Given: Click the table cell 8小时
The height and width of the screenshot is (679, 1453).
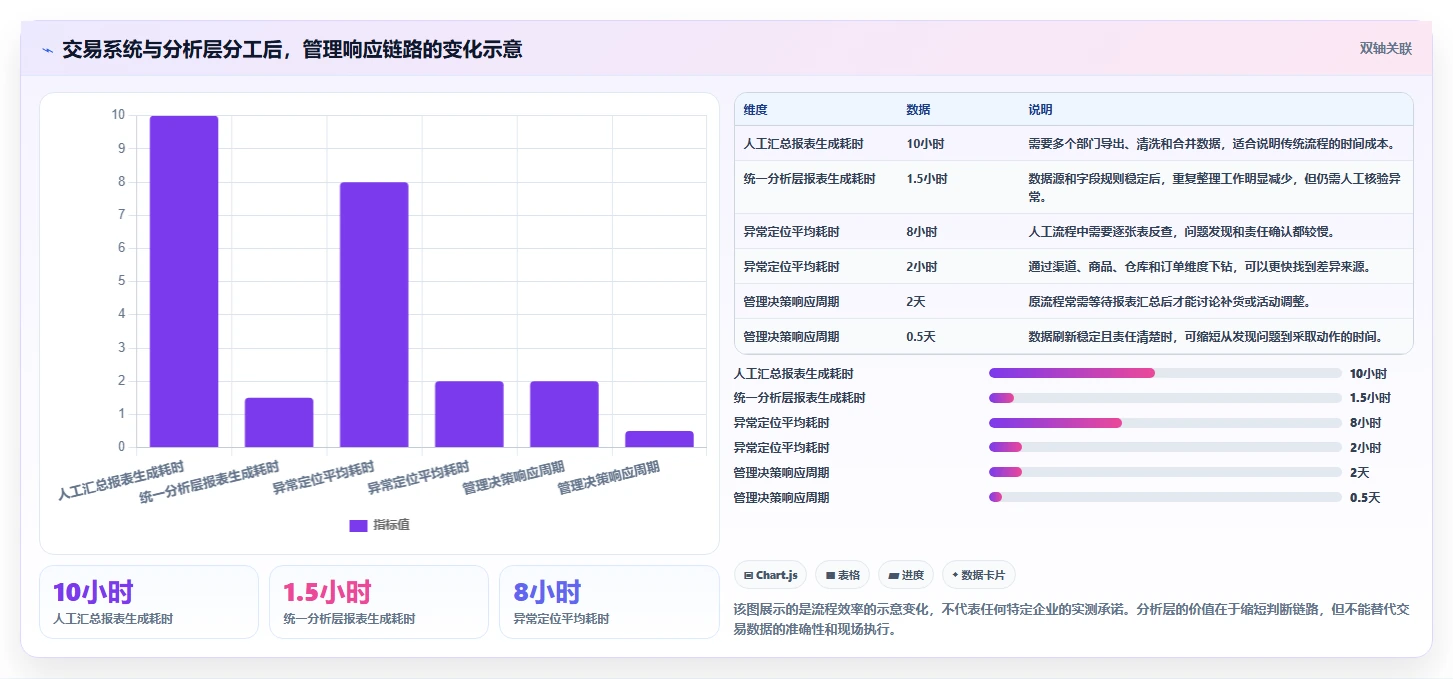Looking at the screenshot, I should 922,231.
